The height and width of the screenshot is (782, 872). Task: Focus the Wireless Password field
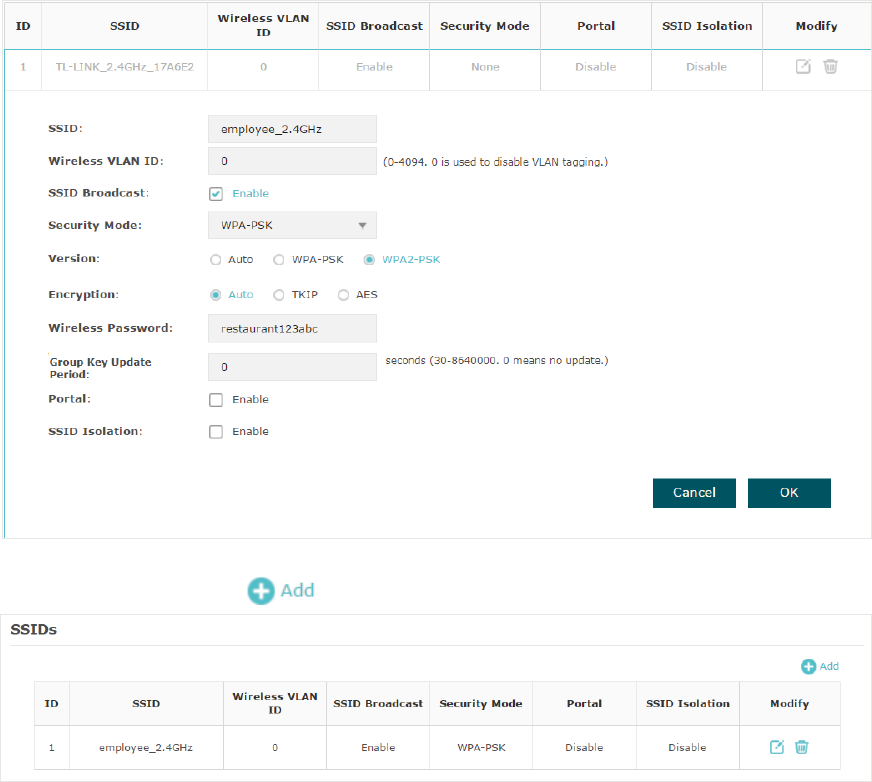coord(293,329)
